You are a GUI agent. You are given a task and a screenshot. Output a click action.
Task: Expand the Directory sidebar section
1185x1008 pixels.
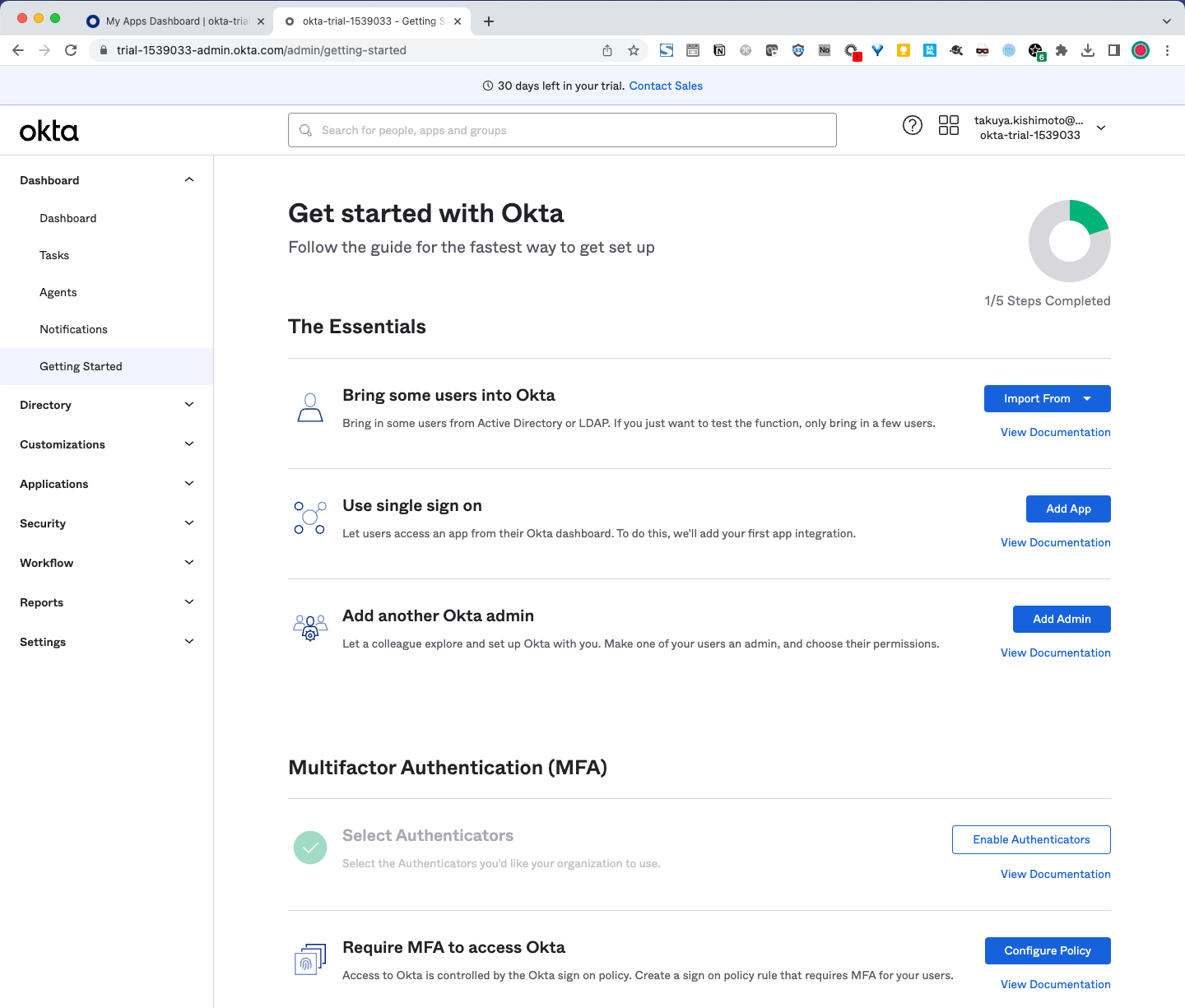(106, 405)
